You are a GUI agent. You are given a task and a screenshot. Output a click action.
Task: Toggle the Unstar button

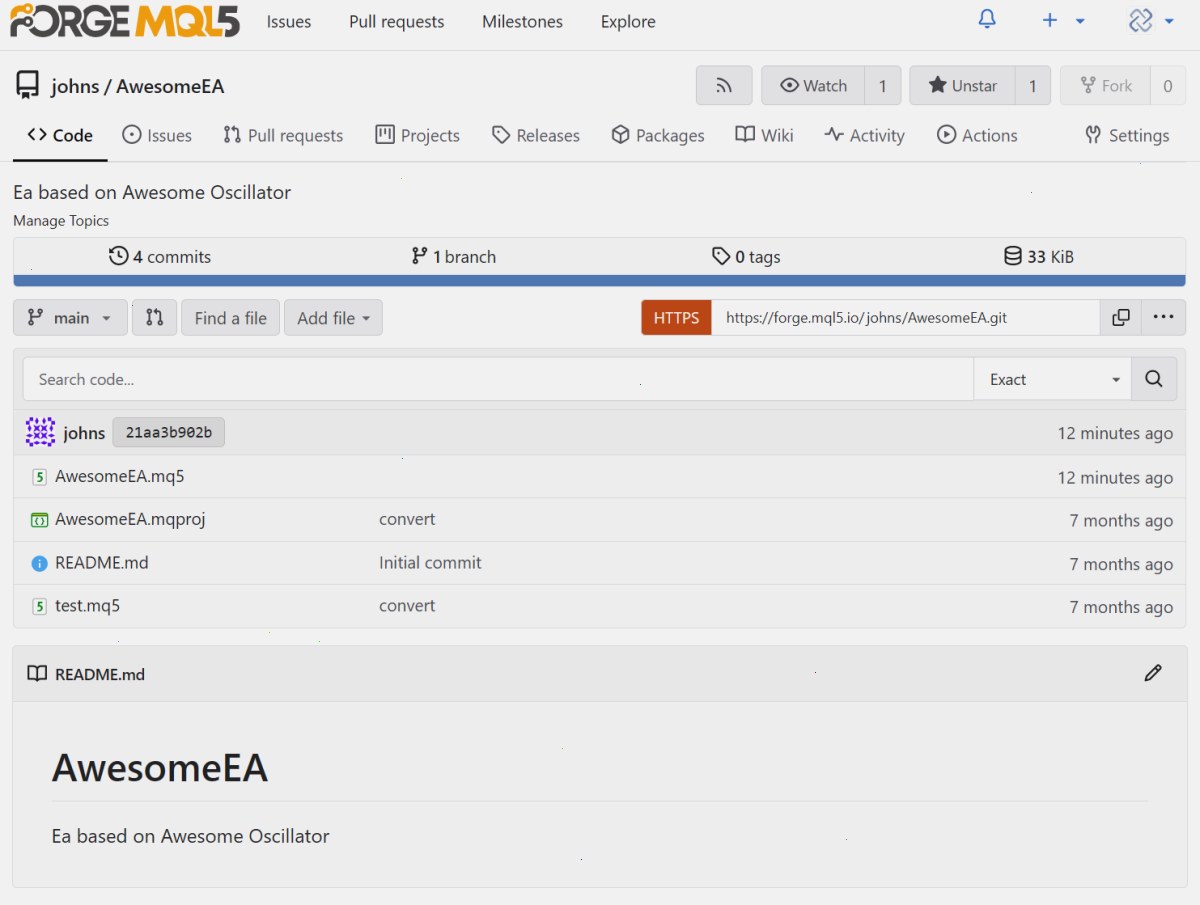pyautogui.click(x=962, y=86)
